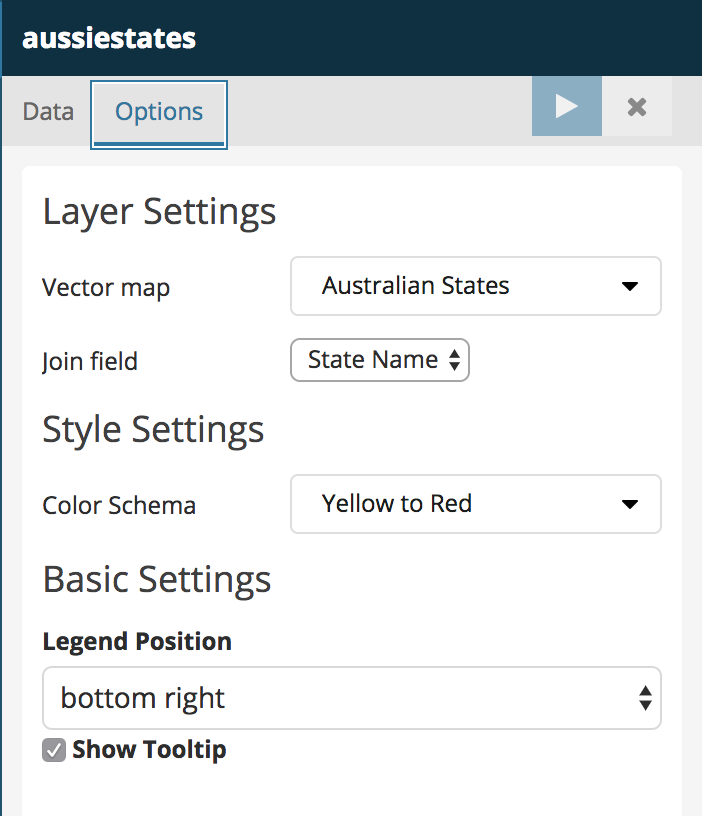Screen dimensions: 708x816
Task: Open the Australian States vector map dropdown
Action: pos(475,287)
